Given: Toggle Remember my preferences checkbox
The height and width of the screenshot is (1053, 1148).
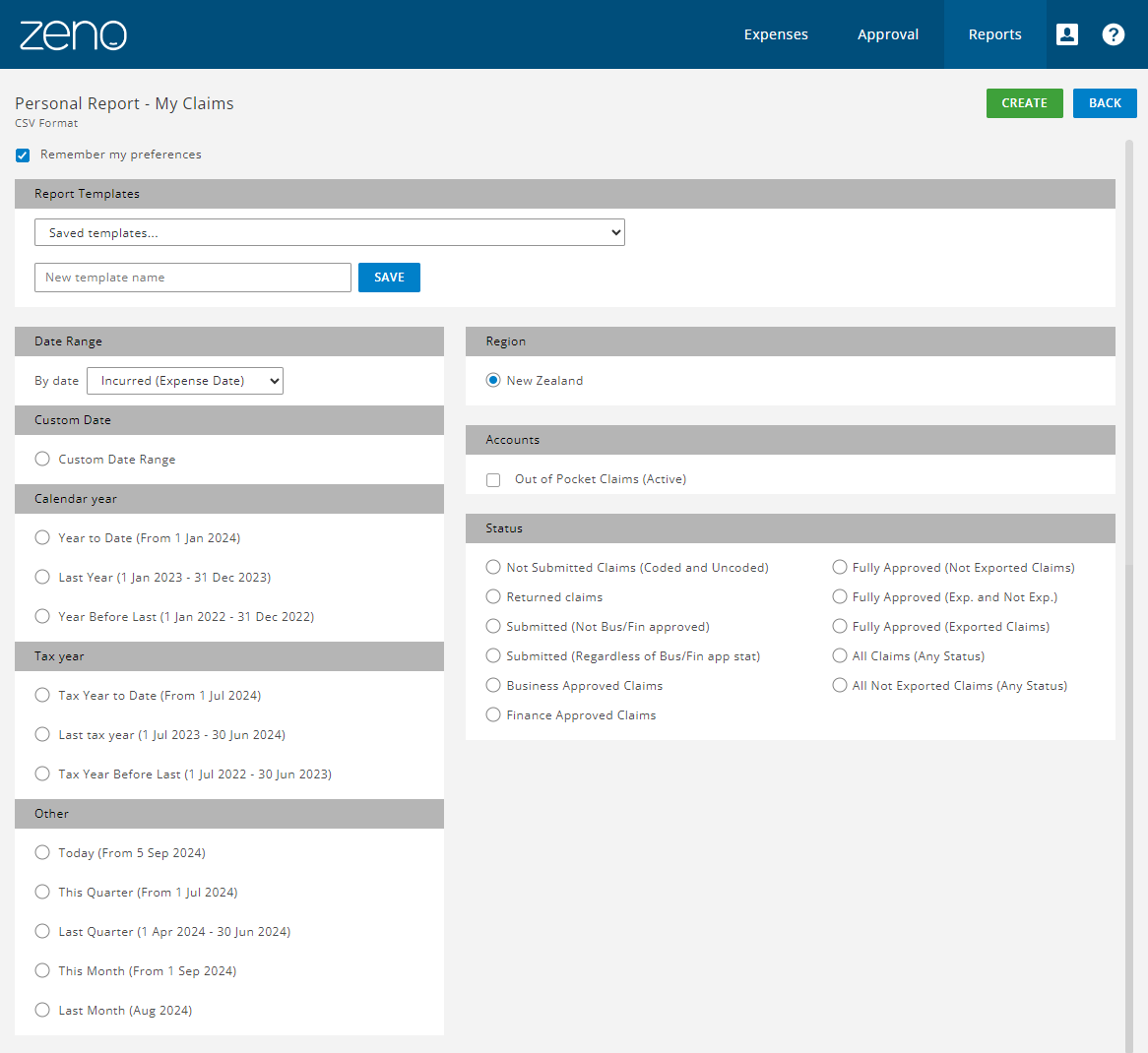Looking at the screenshot, I should click(x=23, y=155).
